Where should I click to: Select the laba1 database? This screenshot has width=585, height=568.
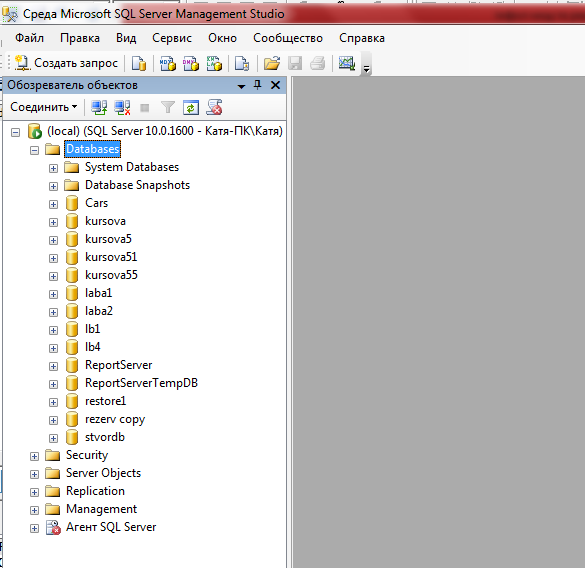(x=98, y=293)
